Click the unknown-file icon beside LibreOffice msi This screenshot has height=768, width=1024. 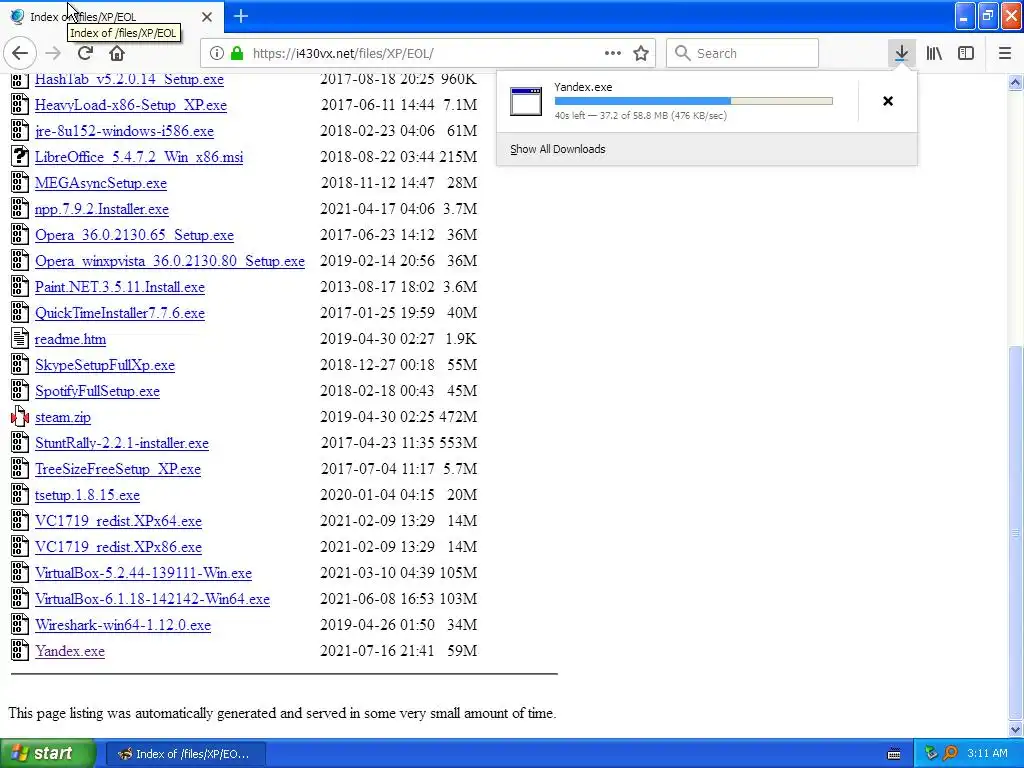pyautogui.click(x=20, y=156)
